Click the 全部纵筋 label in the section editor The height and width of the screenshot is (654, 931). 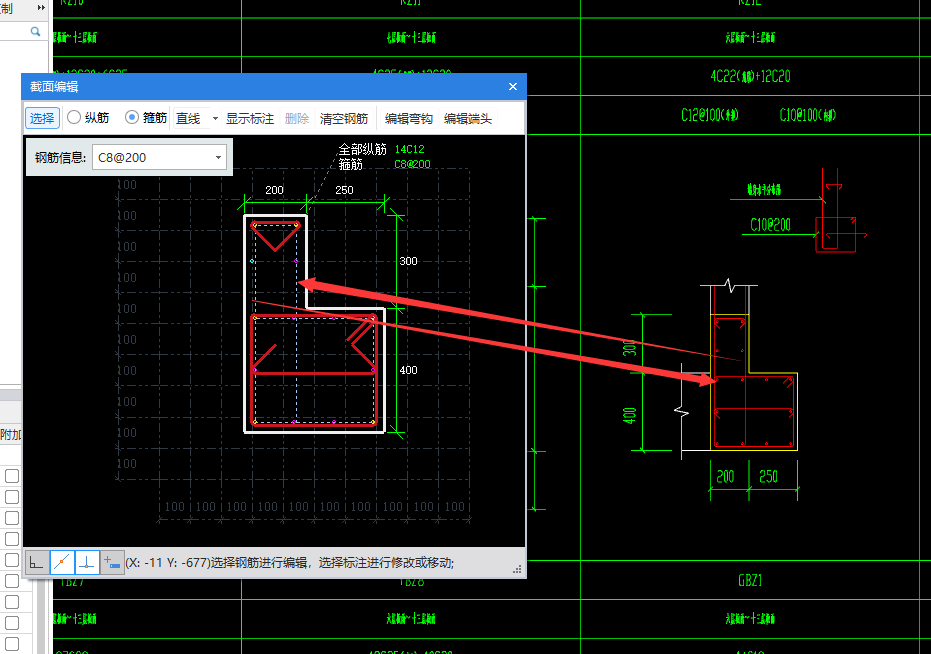coord(362,149)
